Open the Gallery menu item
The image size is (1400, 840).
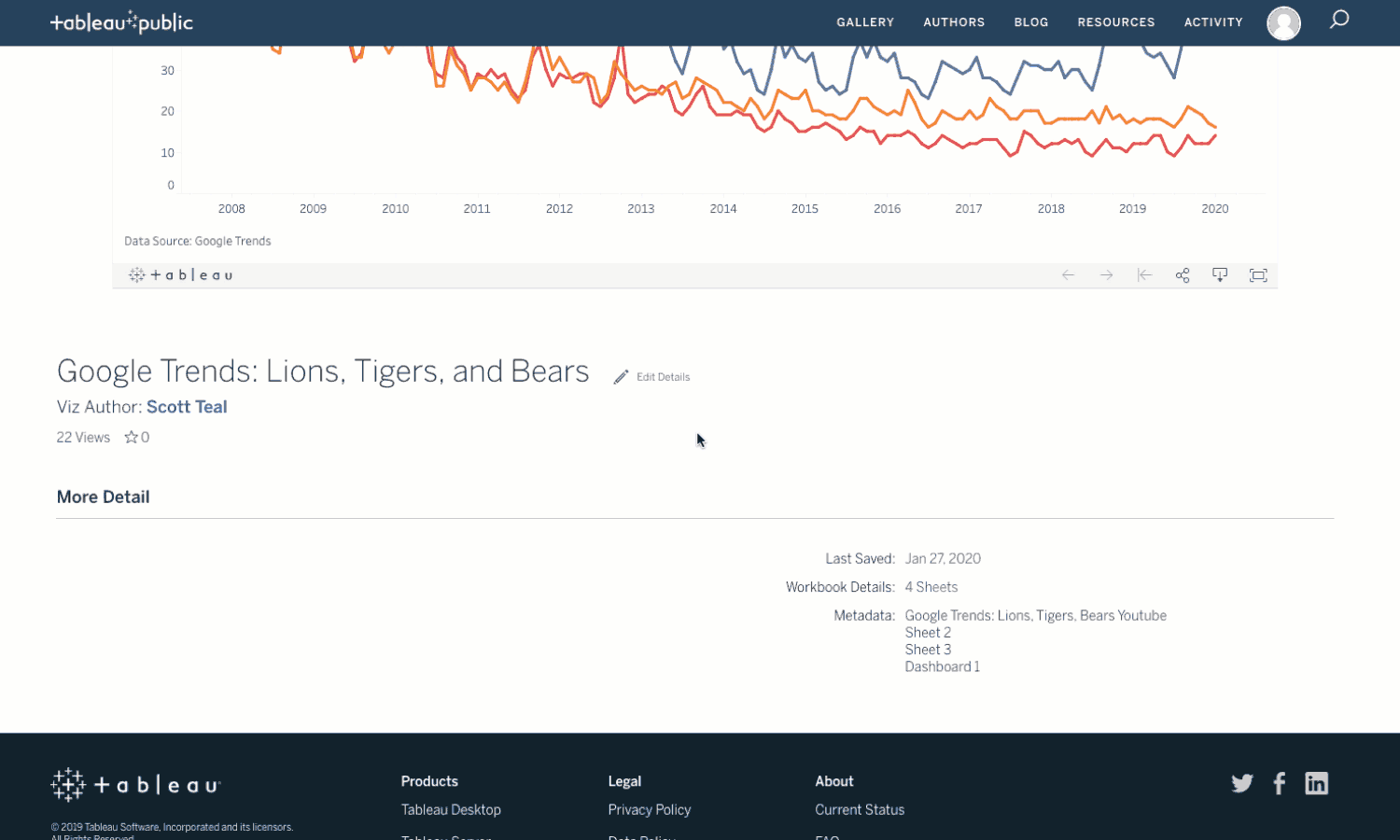click(865, 22)
